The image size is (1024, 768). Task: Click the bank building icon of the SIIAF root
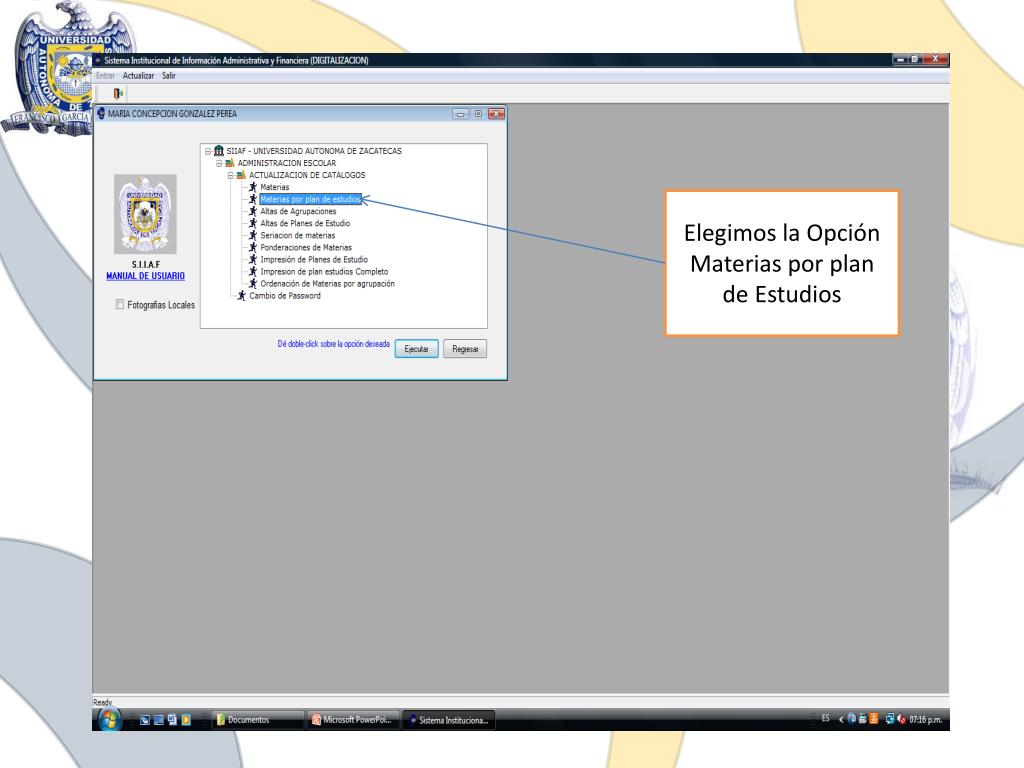tap(219, 151)
